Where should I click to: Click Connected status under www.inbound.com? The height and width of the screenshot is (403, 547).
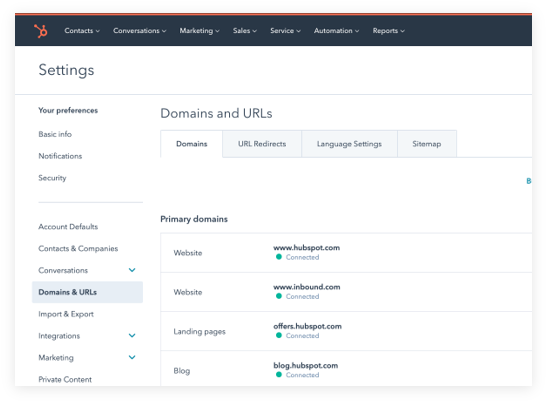pos(302,296)
